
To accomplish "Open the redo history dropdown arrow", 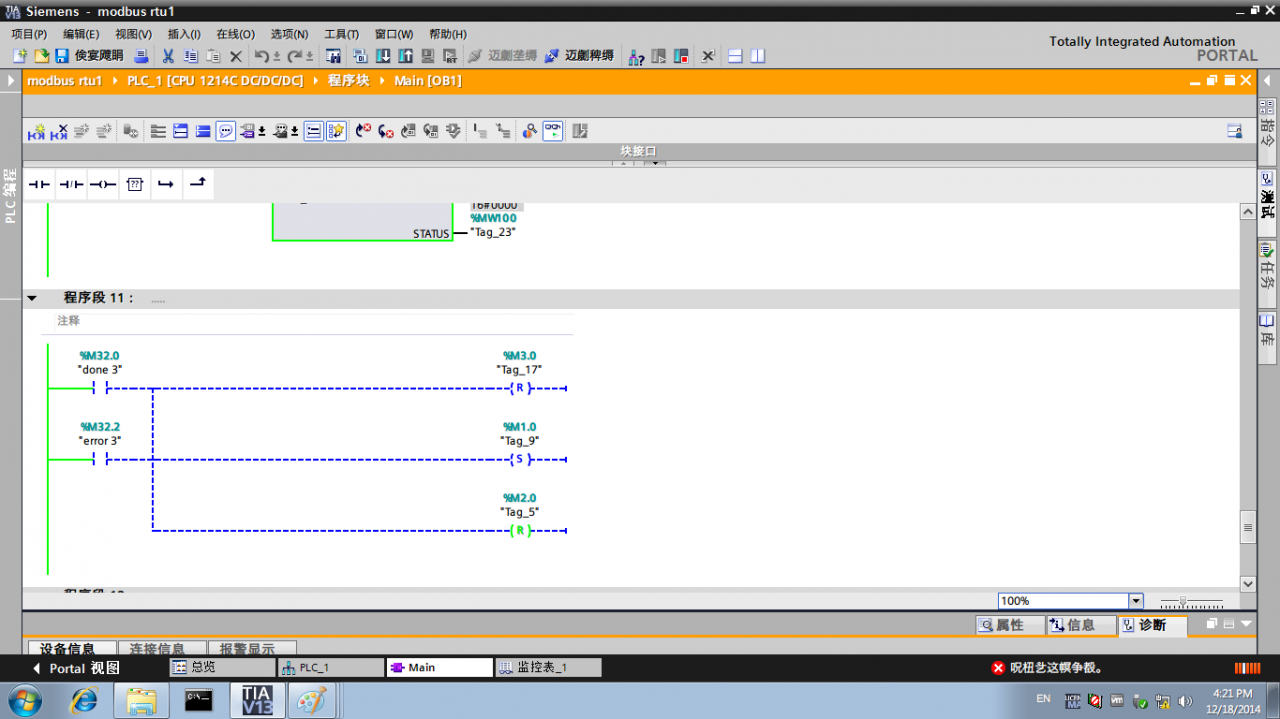I will 310,56.
